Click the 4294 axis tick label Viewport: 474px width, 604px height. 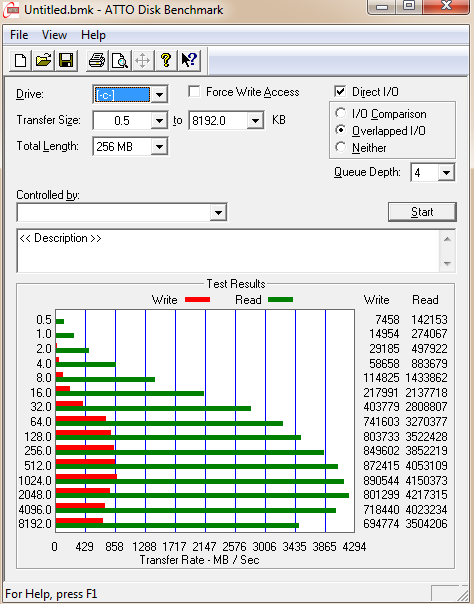(x=354, y=546)
